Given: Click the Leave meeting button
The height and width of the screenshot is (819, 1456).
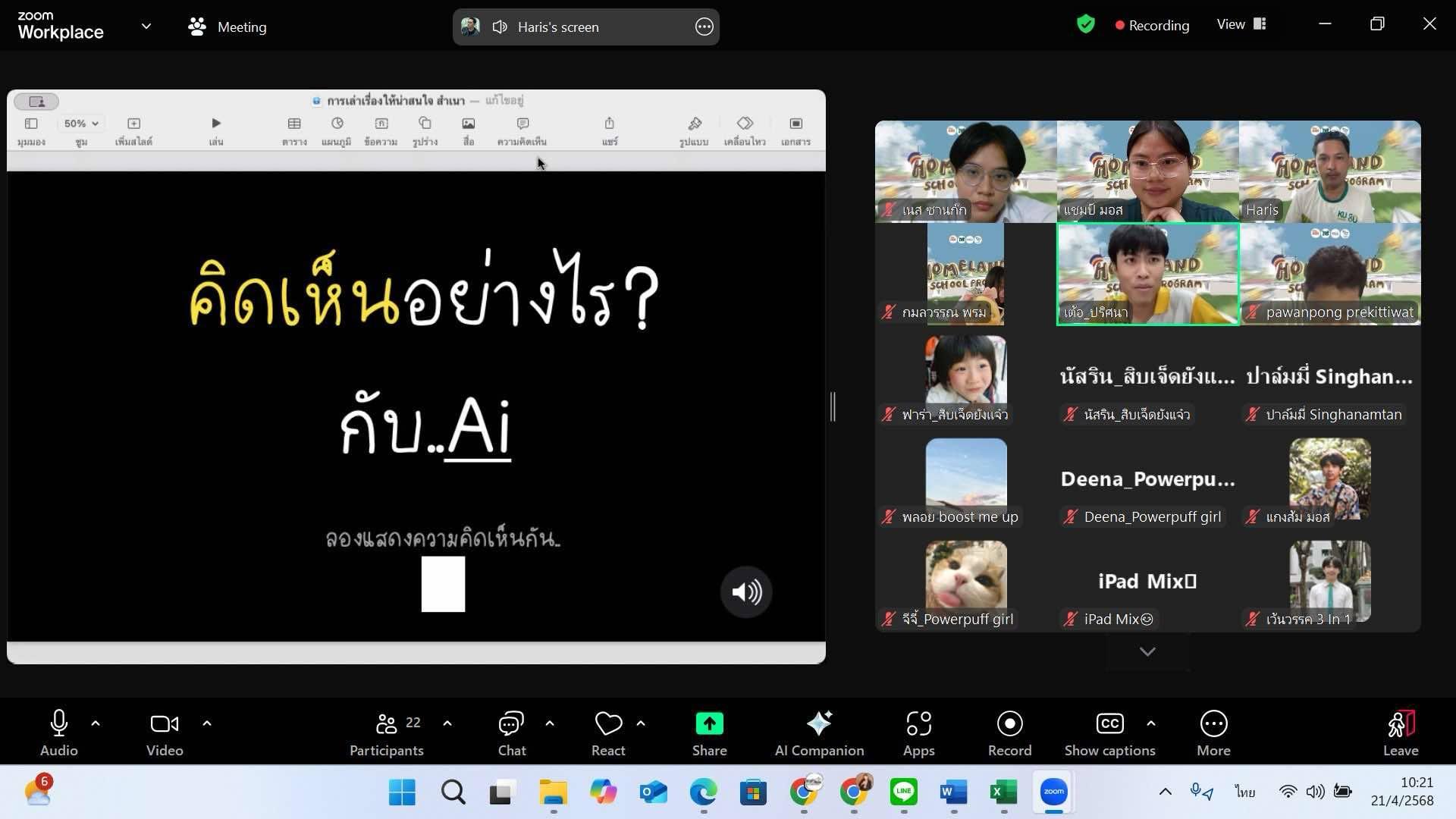Looking at the screenshot, I should pyautogui.click(x=1400, y=733).
